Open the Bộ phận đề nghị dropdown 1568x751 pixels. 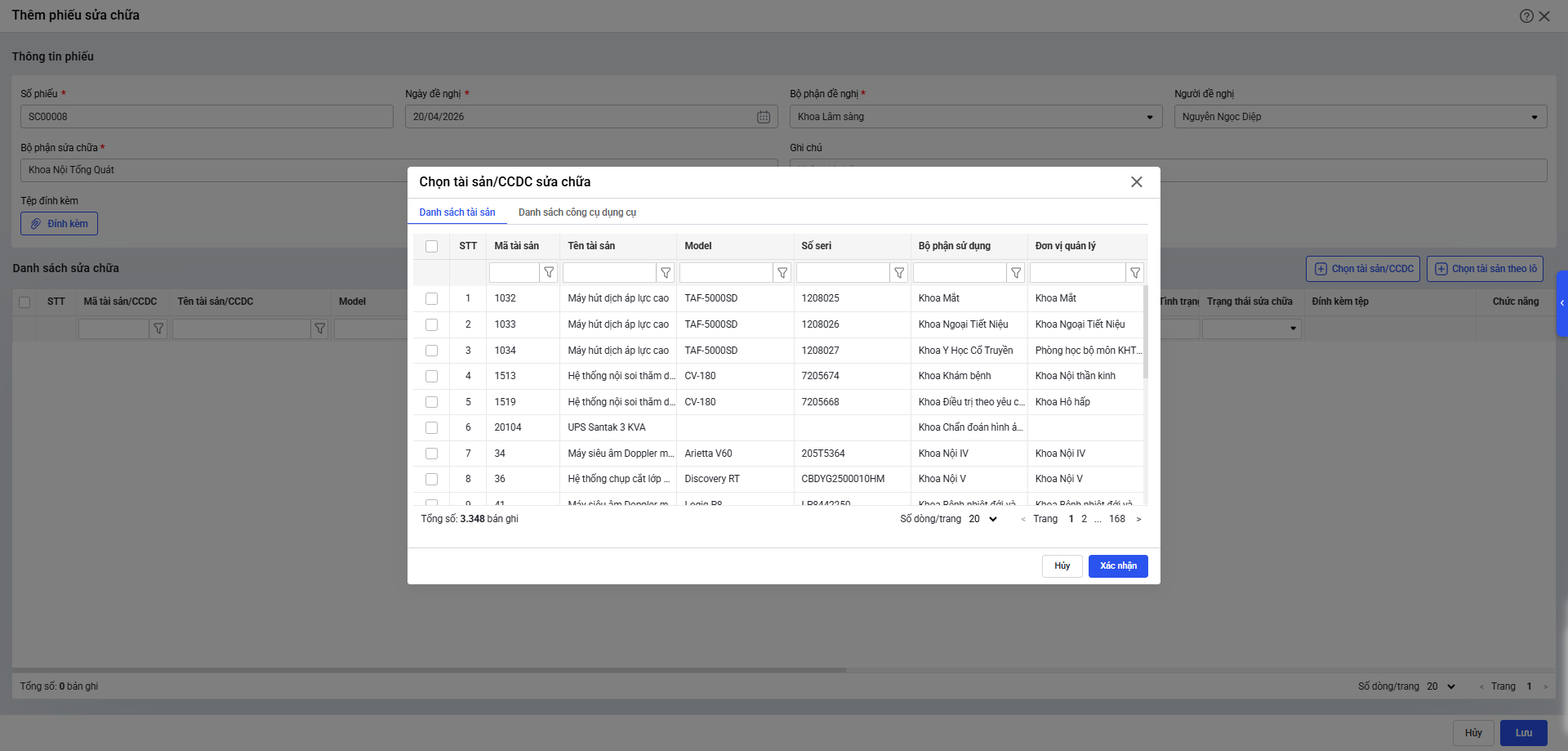[1149, 117]
